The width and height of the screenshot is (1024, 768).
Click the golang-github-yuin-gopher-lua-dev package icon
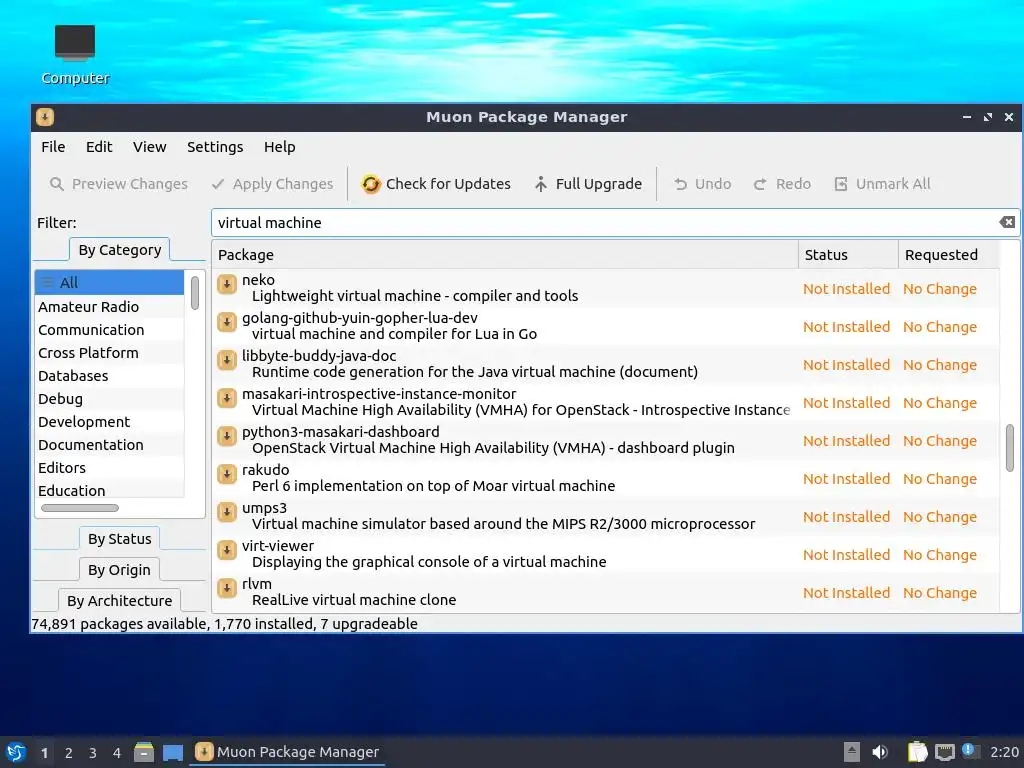click(x=227, y=322)
